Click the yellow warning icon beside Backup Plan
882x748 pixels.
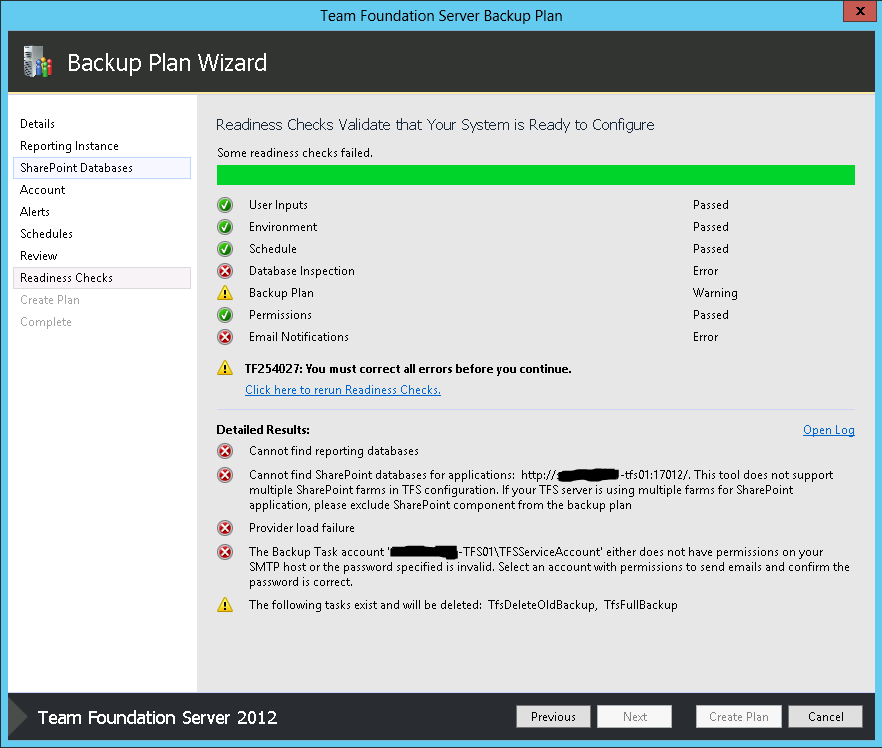point(225,293)
